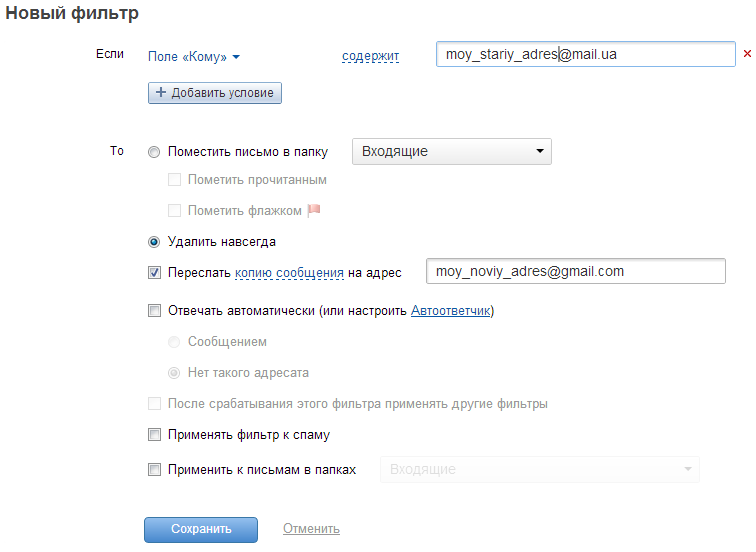
Task: Focus the forwarding address gmail field
Action: pyautogui.click(x=575, y=271)
